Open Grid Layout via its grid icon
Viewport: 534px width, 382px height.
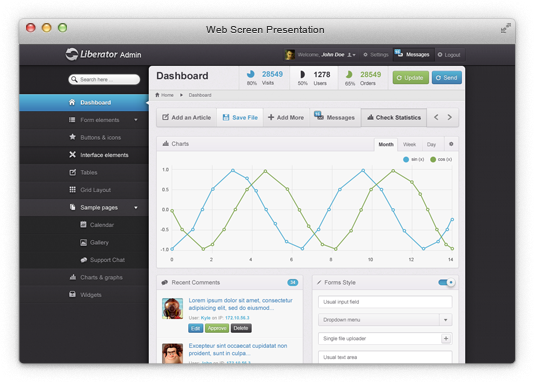72,189
